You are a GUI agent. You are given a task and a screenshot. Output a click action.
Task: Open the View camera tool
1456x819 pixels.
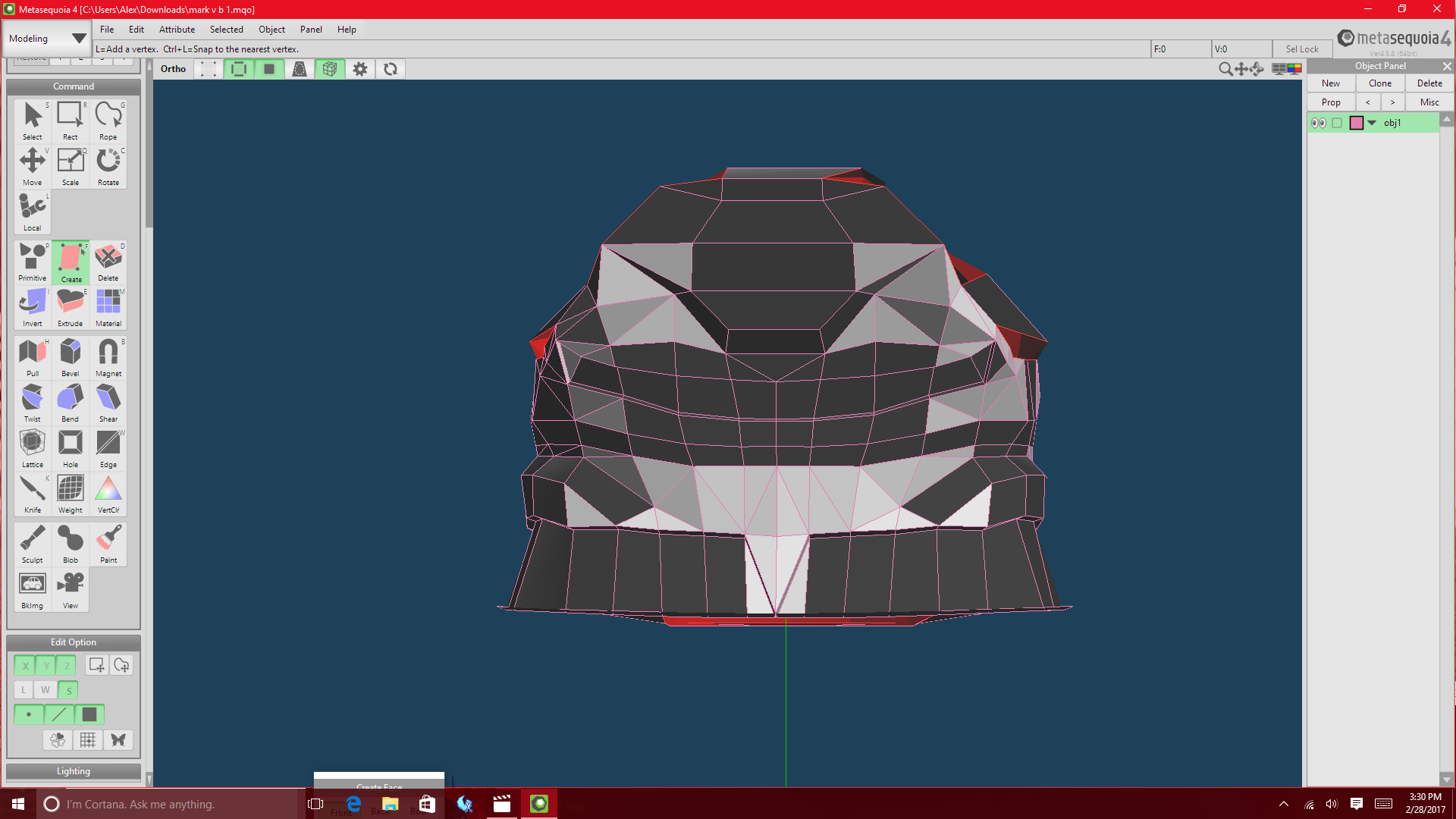[x=71, y=589]
